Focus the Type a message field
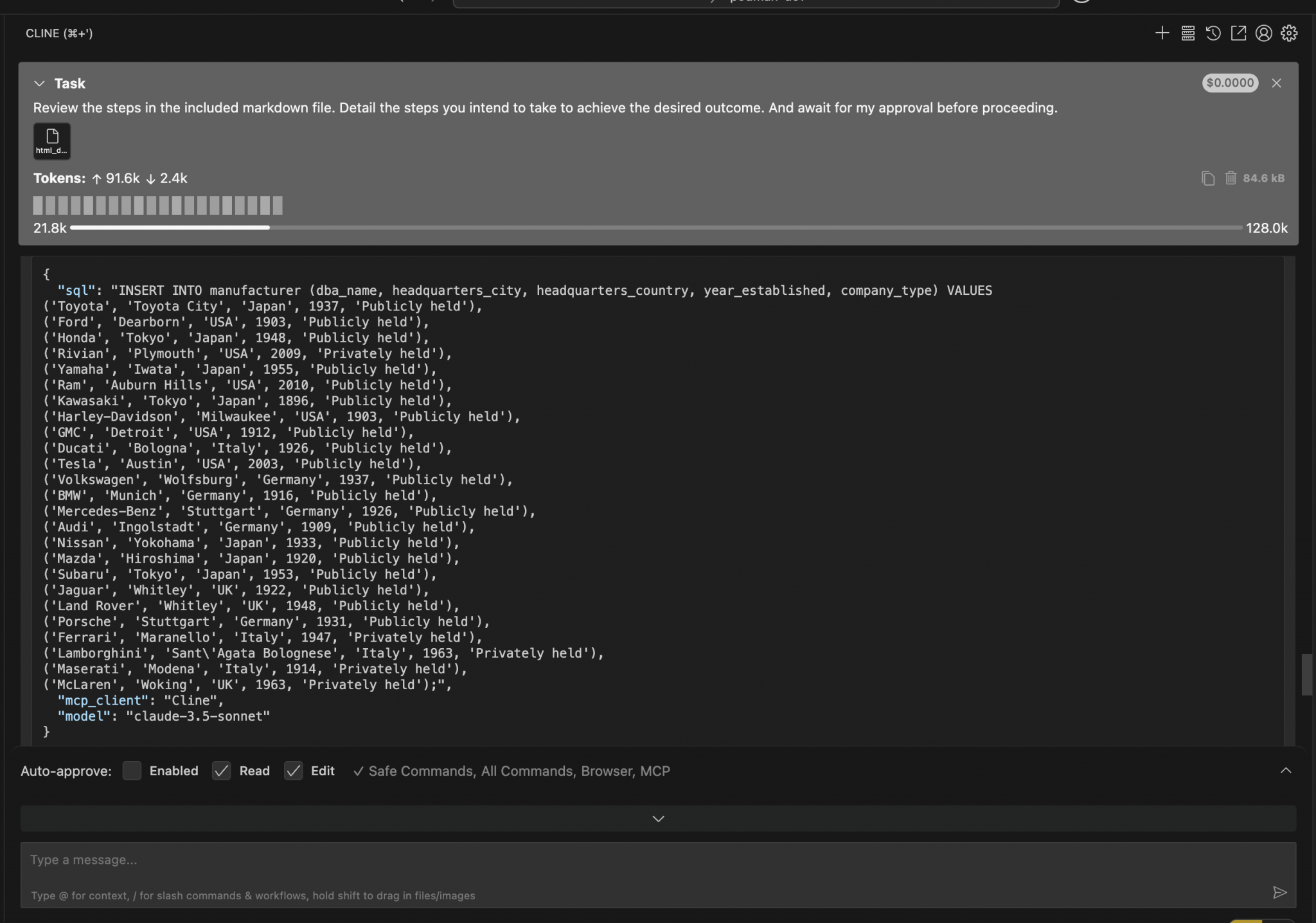Screen dimensions: 1316x923 pos(321,859)
